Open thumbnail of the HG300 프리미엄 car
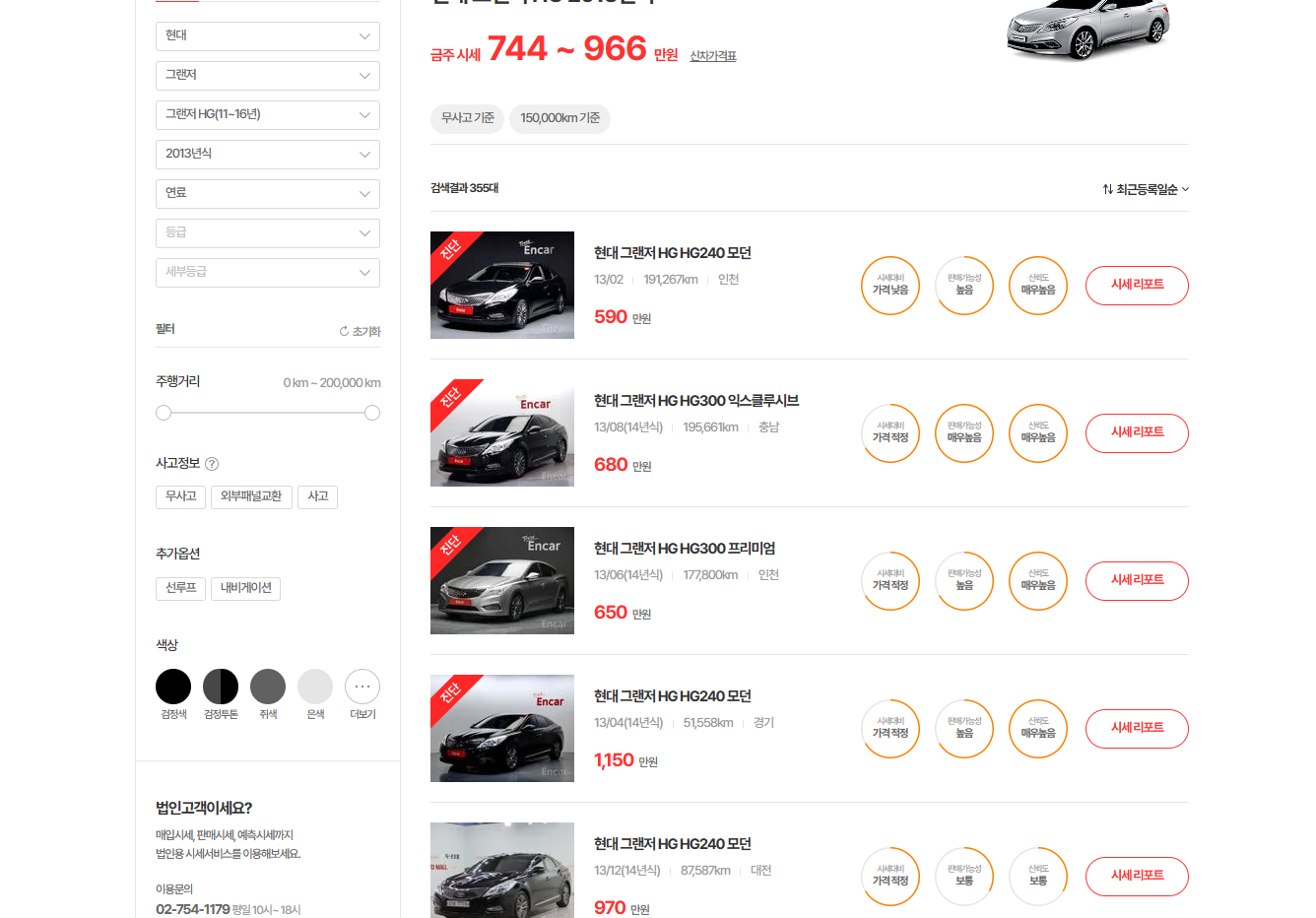1316x918 pixels. (x=502, y=581)
